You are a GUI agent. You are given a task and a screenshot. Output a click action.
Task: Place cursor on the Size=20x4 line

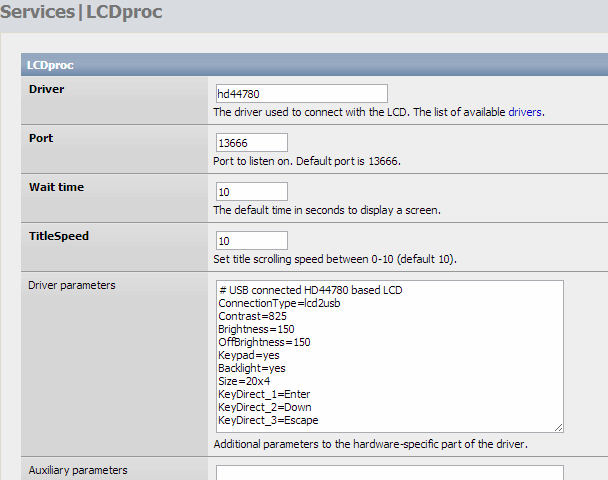(x=244, y=381)
